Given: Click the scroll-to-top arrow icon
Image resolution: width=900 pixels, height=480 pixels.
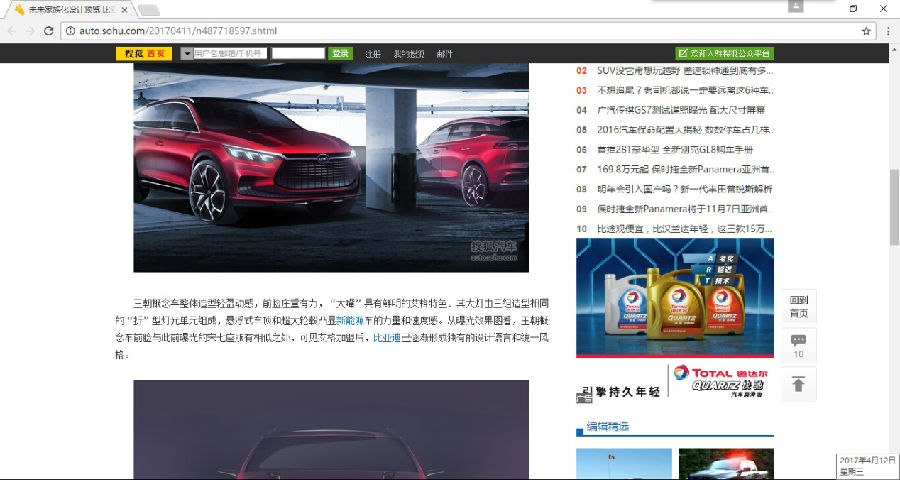Looking at the screenshot, I should click(x=798, y=384).
